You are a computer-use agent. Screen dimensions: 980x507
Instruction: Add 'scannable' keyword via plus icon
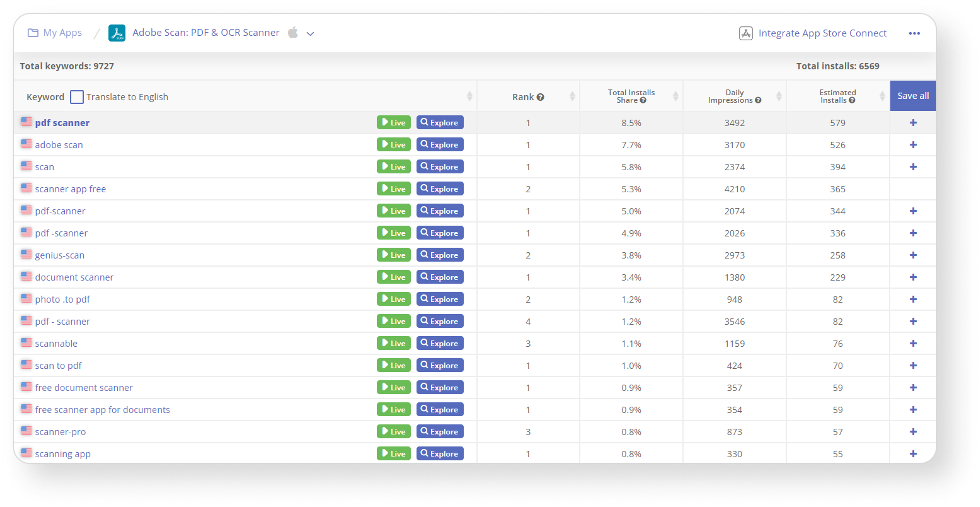point(913,343)
